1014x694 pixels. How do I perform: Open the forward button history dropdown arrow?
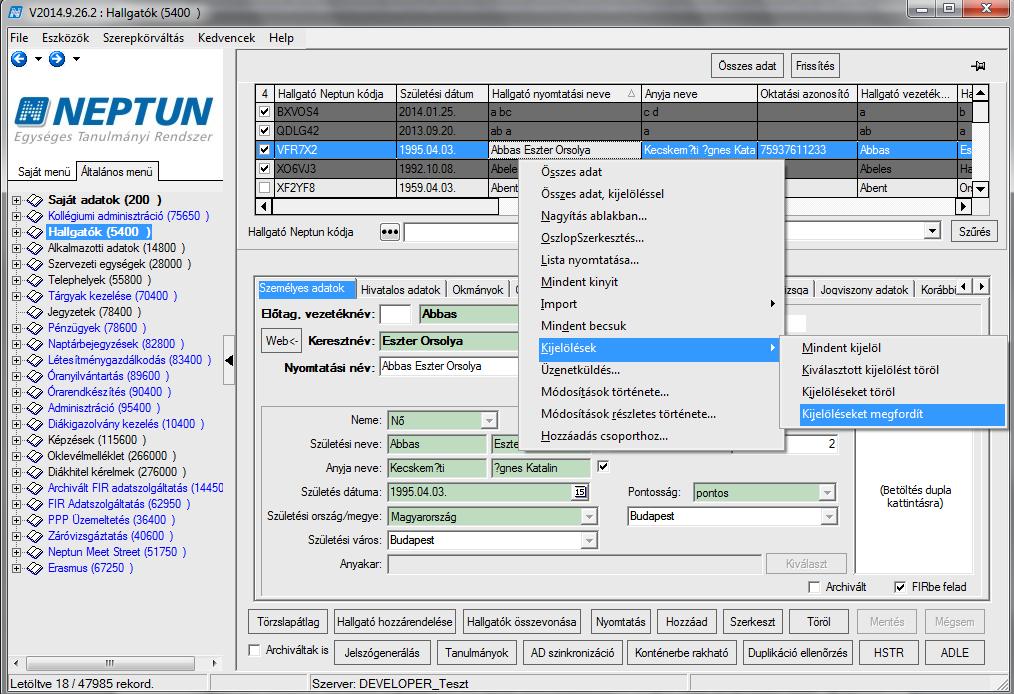pos(76,59)
